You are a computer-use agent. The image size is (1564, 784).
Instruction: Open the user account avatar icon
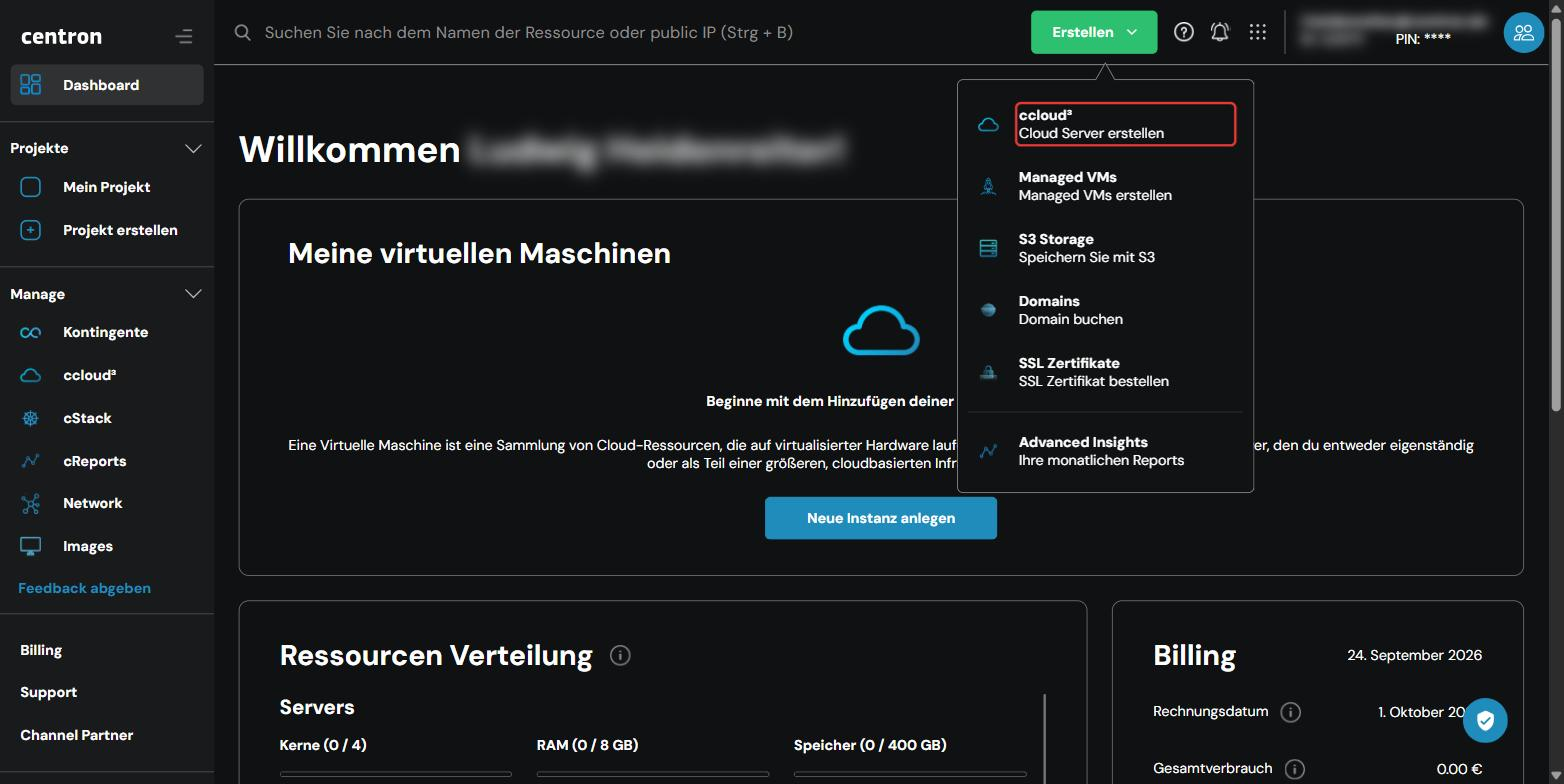point(1523,32)
